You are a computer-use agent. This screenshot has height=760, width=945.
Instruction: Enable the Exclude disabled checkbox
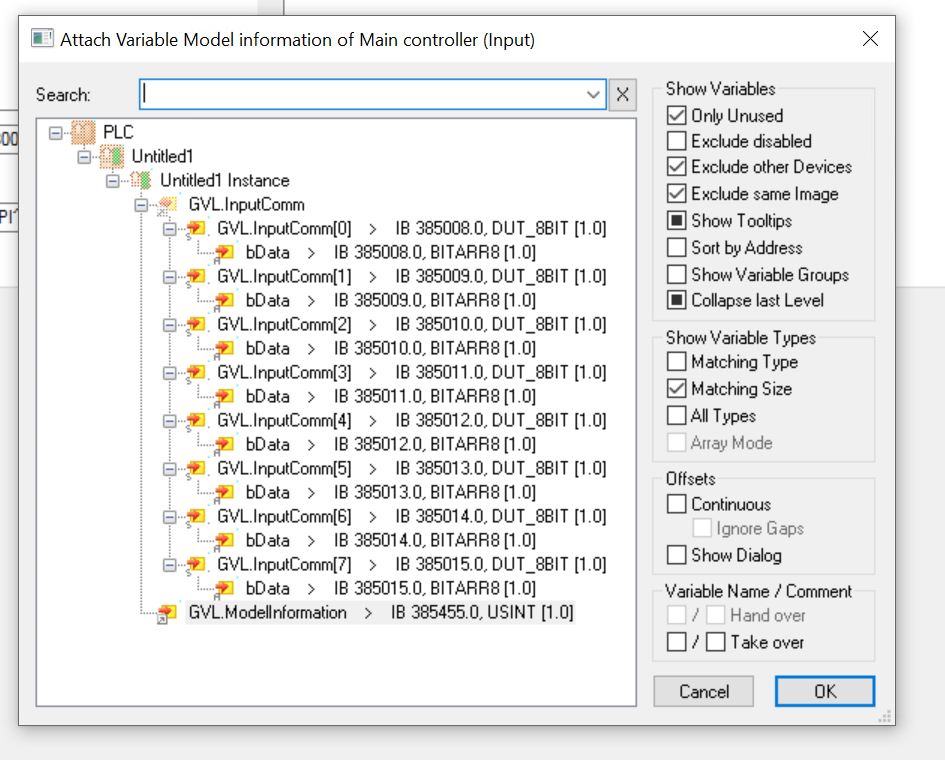(677, 140)
